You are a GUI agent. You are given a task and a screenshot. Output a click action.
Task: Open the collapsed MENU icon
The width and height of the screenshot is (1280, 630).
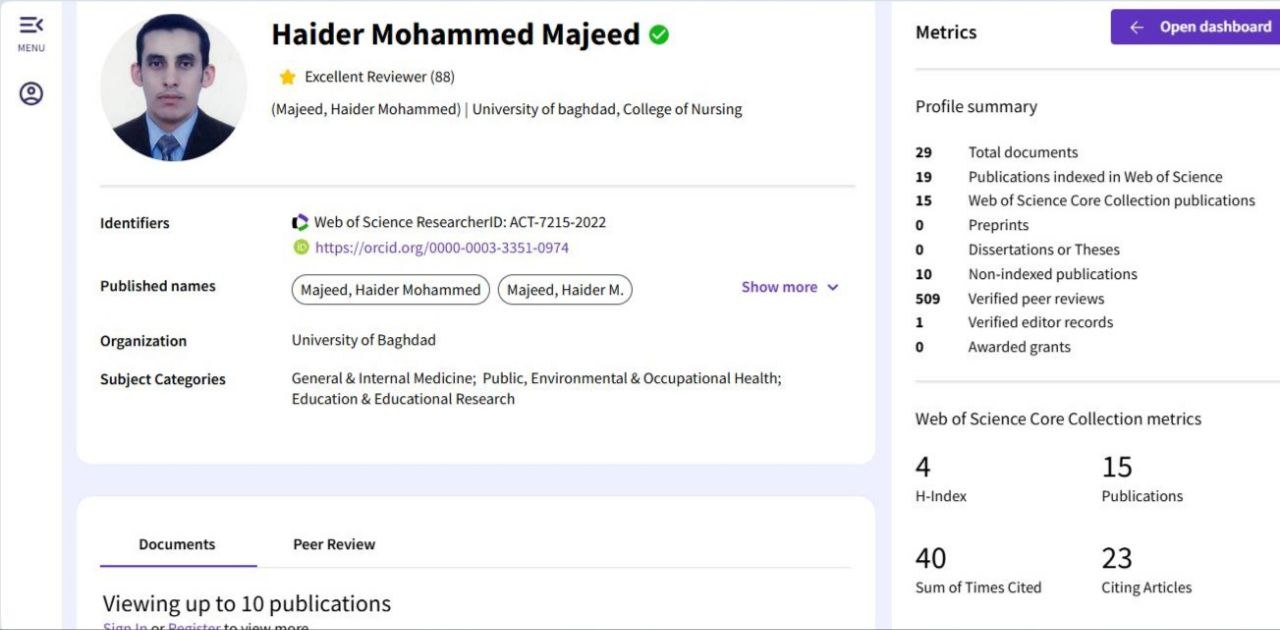point(31,25)
